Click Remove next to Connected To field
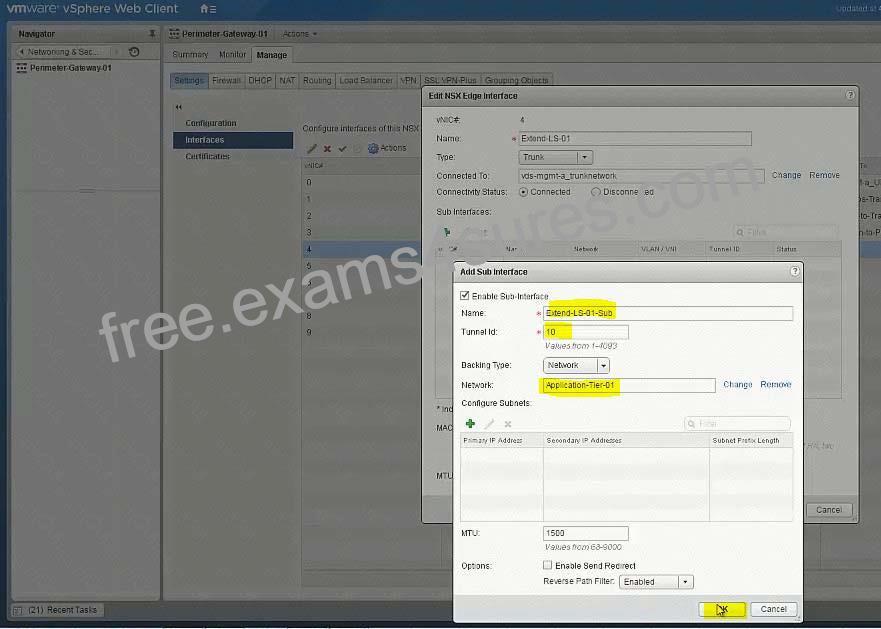 pos(824,175)
